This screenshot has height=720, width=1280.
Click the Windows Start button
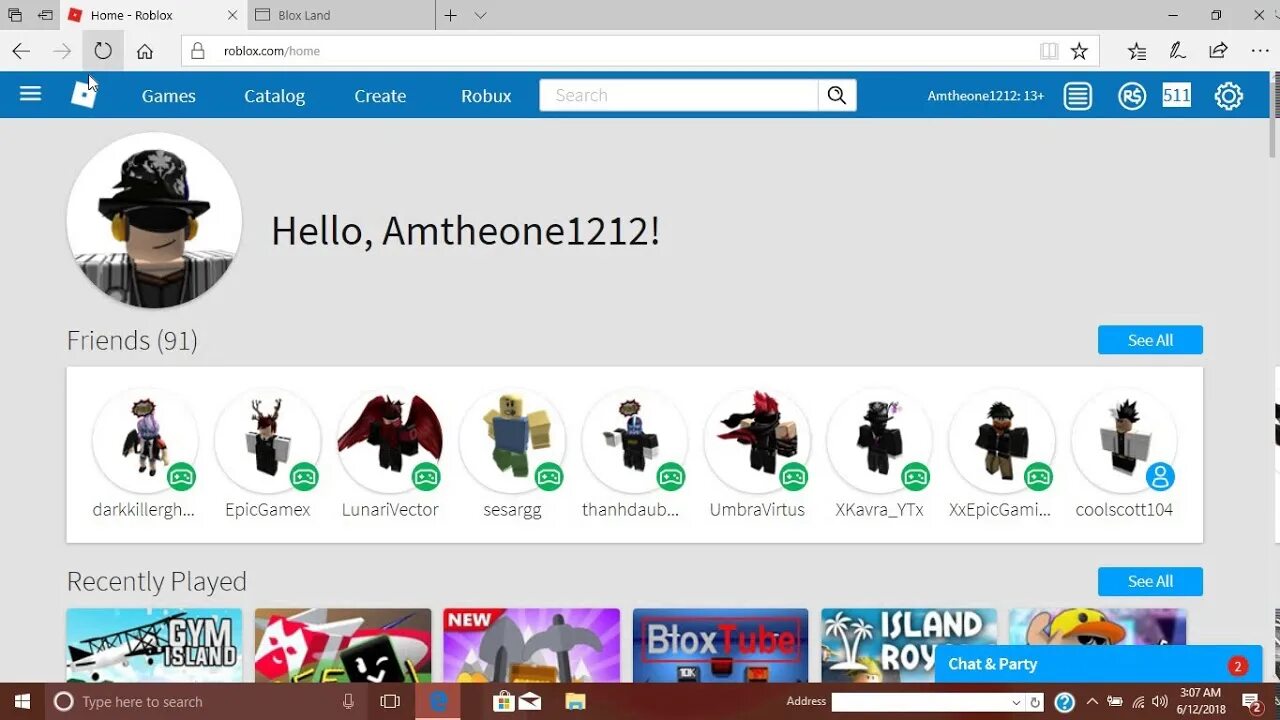[x=22, y=701]
